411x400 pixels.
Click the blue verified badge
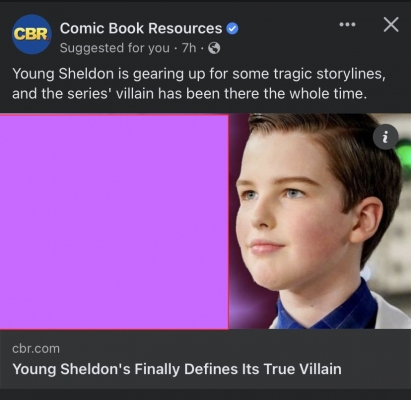[x=232, y=29]
